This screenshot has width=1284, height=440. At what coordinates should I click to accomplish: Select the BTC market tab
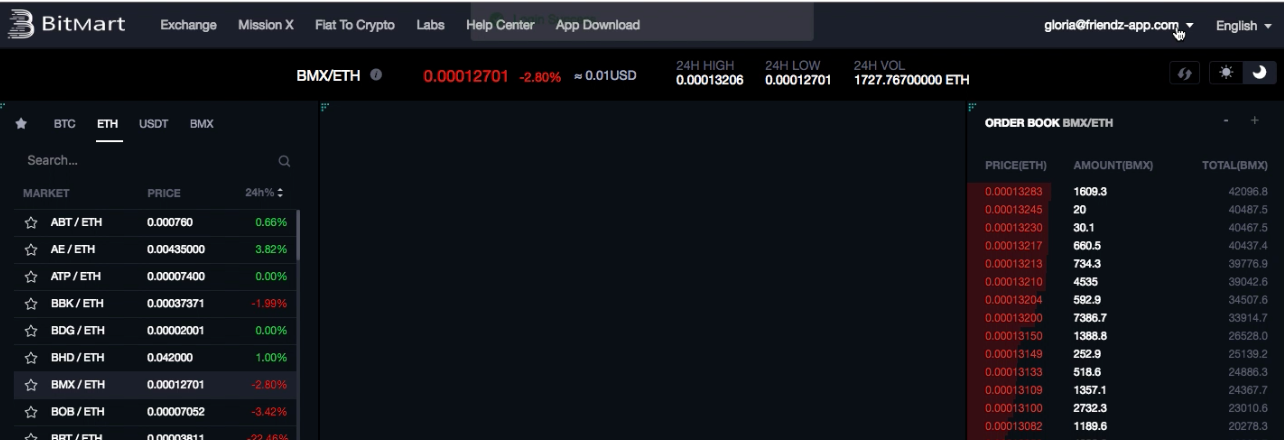[x=64, y=124]
